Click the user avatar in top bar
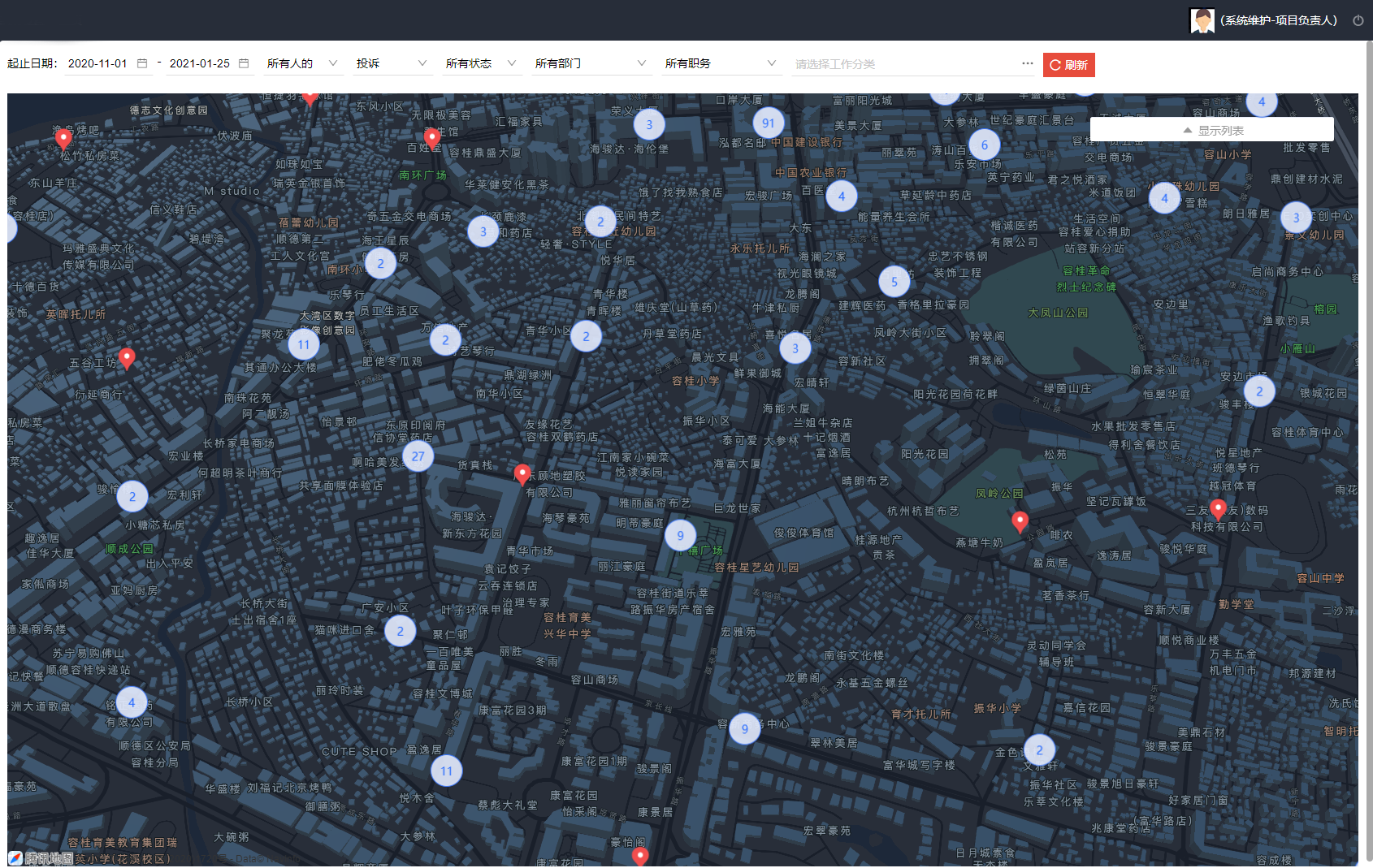Viewport: 1373px width, 868px height. point(1202,20)
